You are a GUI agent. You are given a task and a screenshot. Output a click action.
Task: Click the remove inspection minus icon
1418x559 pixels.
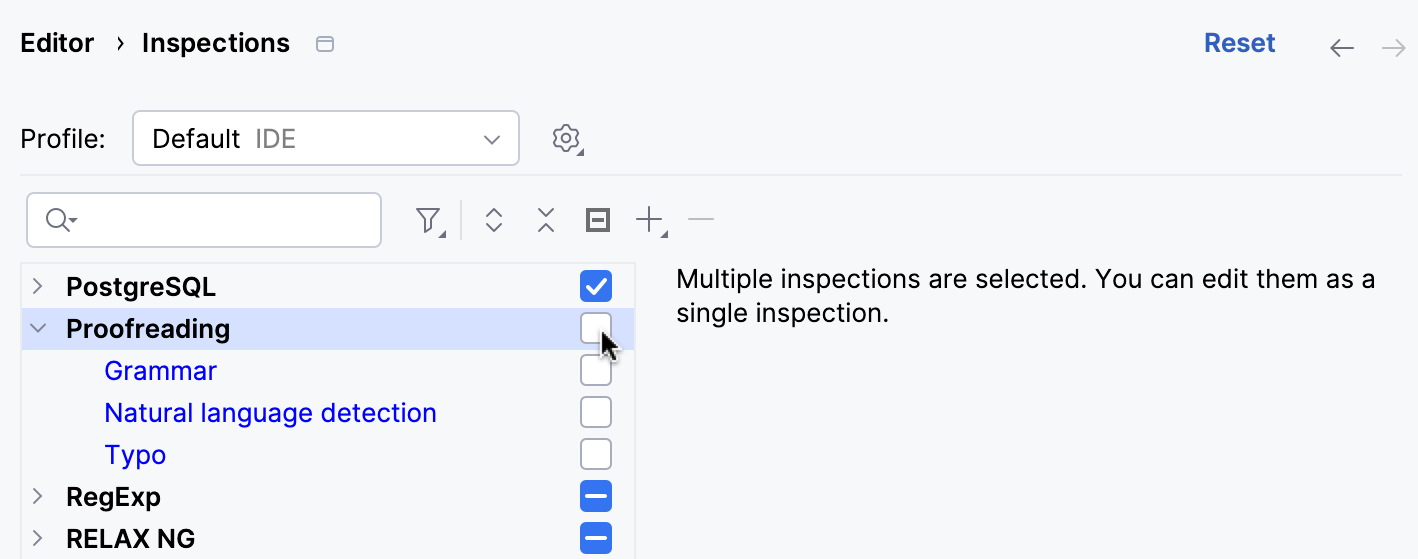point(701,219)
